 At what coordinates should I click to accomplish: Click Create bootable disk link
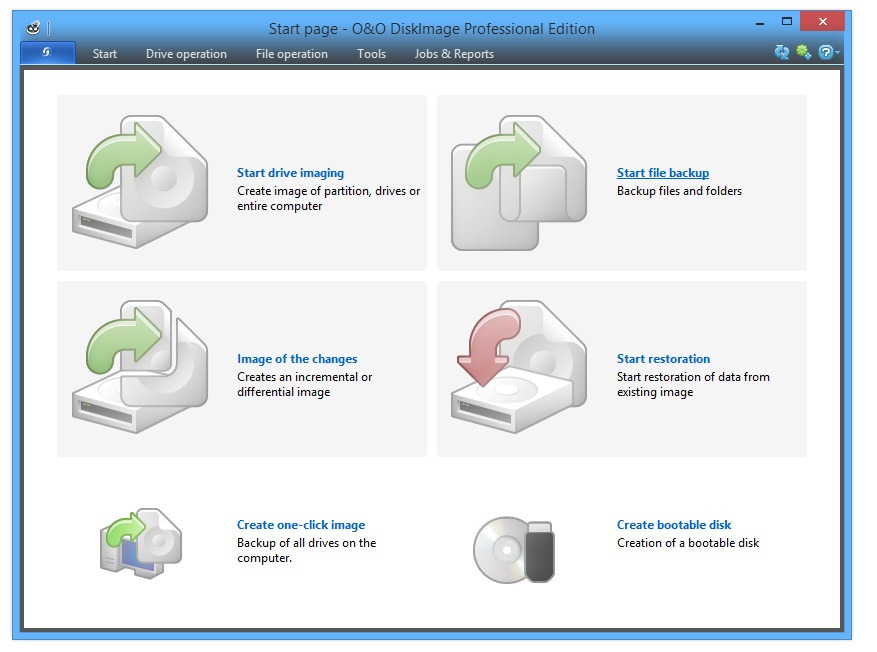[674, 525]
